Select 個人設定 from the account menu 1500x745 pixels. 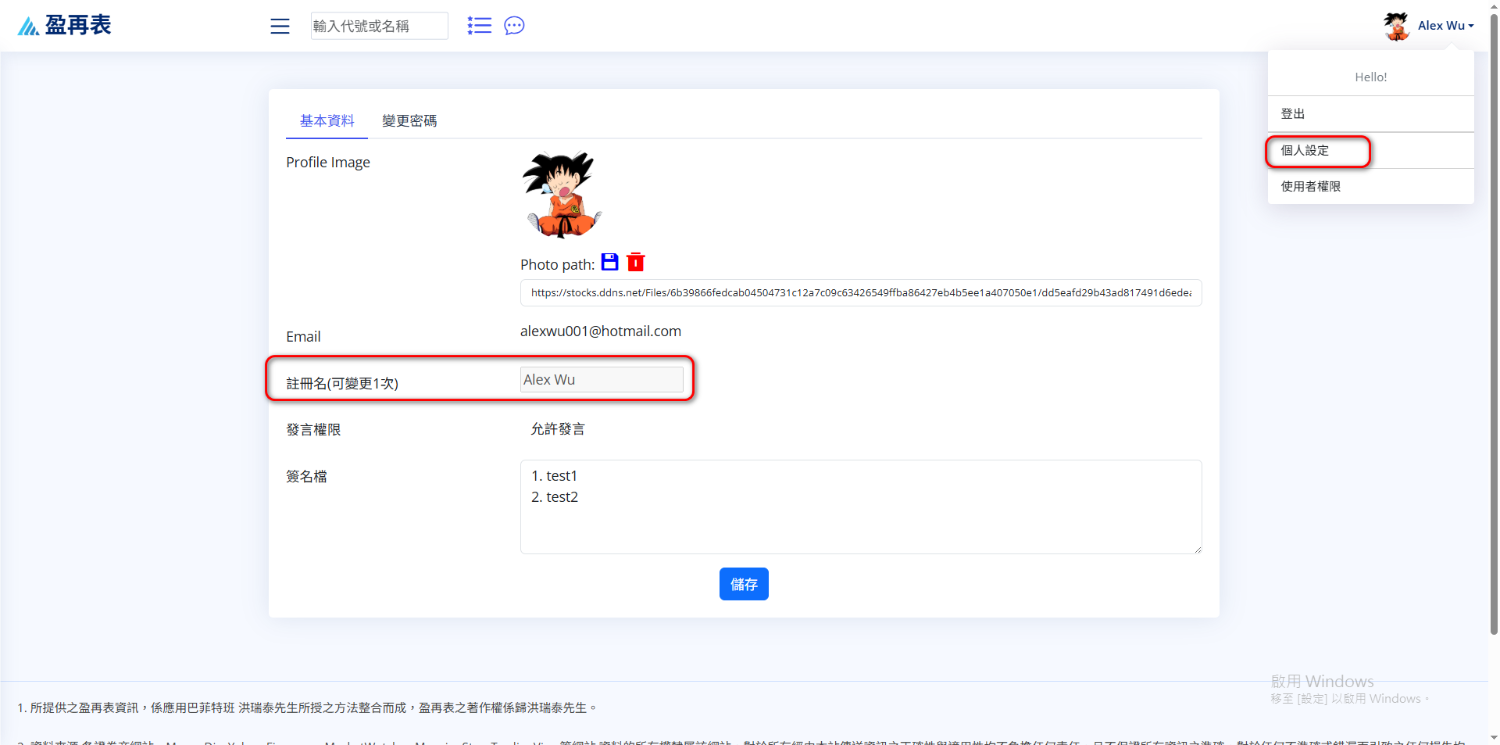pyautogui.click(x=1371, y=151)
